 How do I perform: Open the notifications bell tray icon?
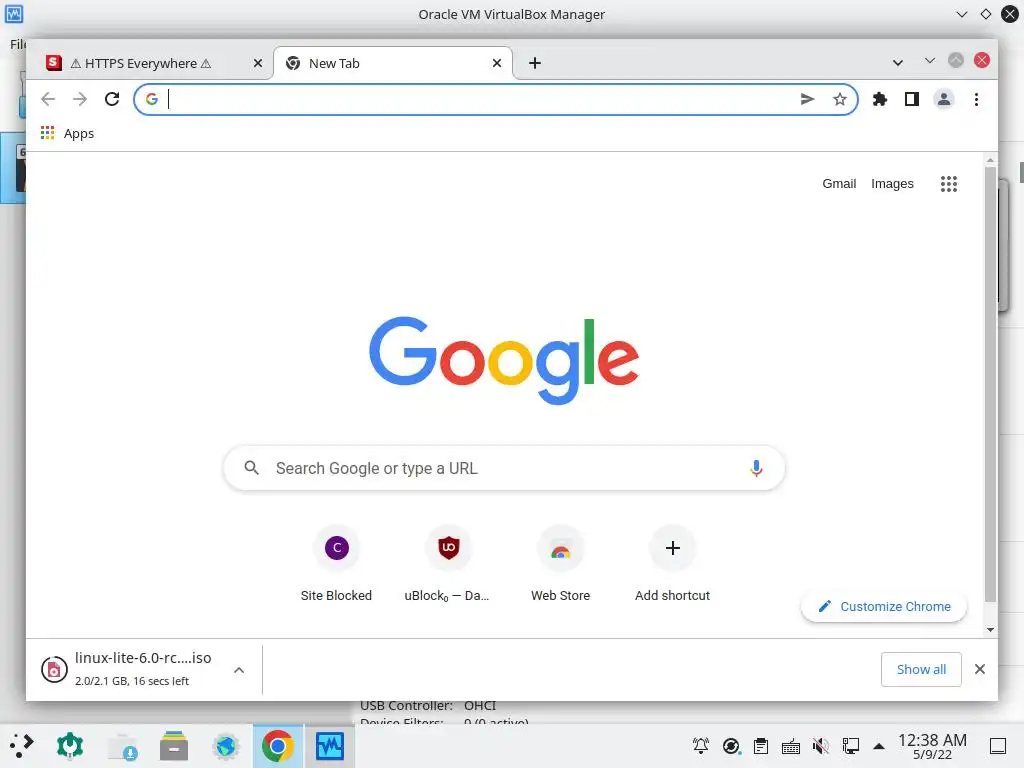pyautogui.click(x=701, y=746)
